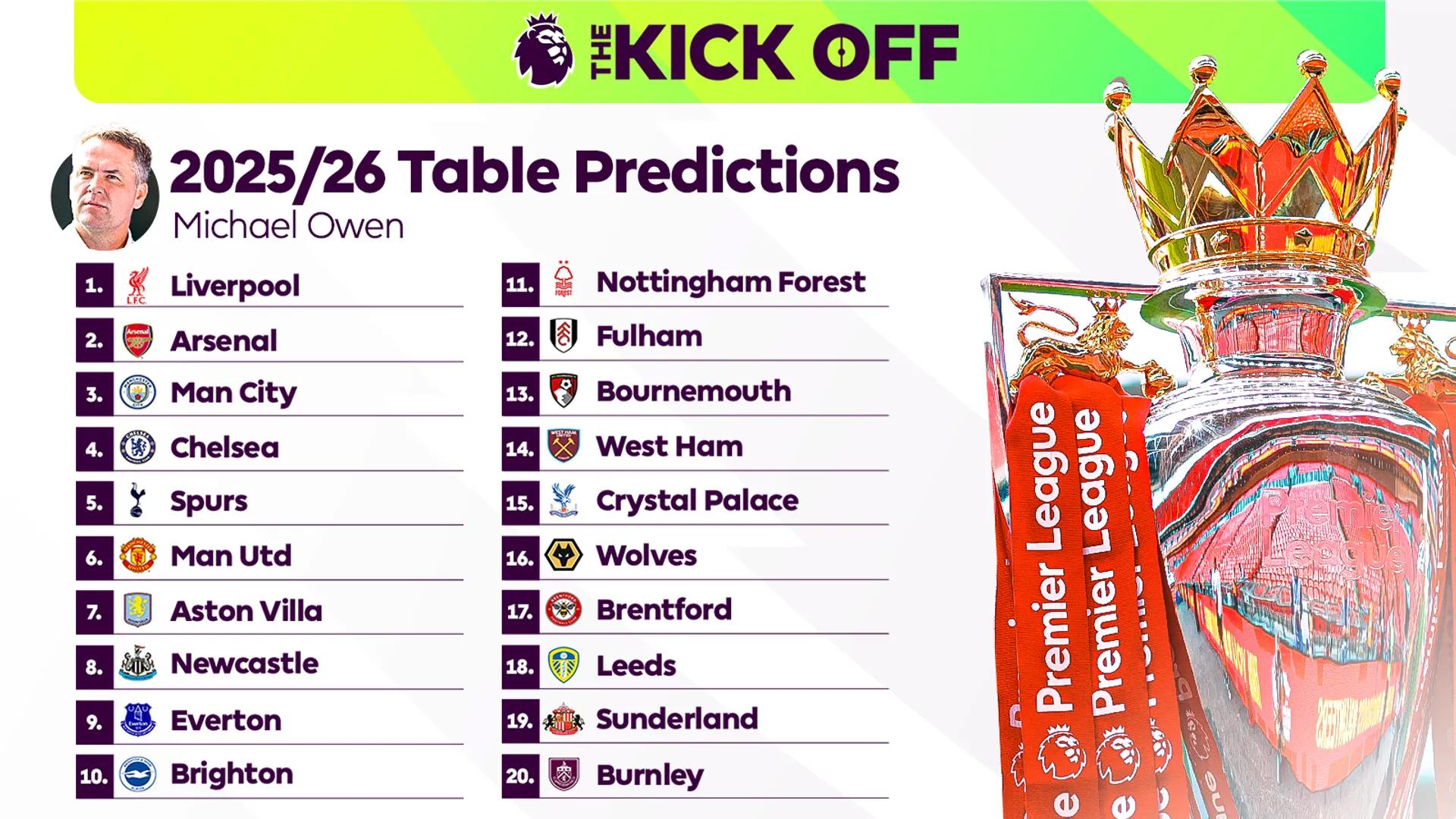Click the Arsenal club crest

click(138, 340)
